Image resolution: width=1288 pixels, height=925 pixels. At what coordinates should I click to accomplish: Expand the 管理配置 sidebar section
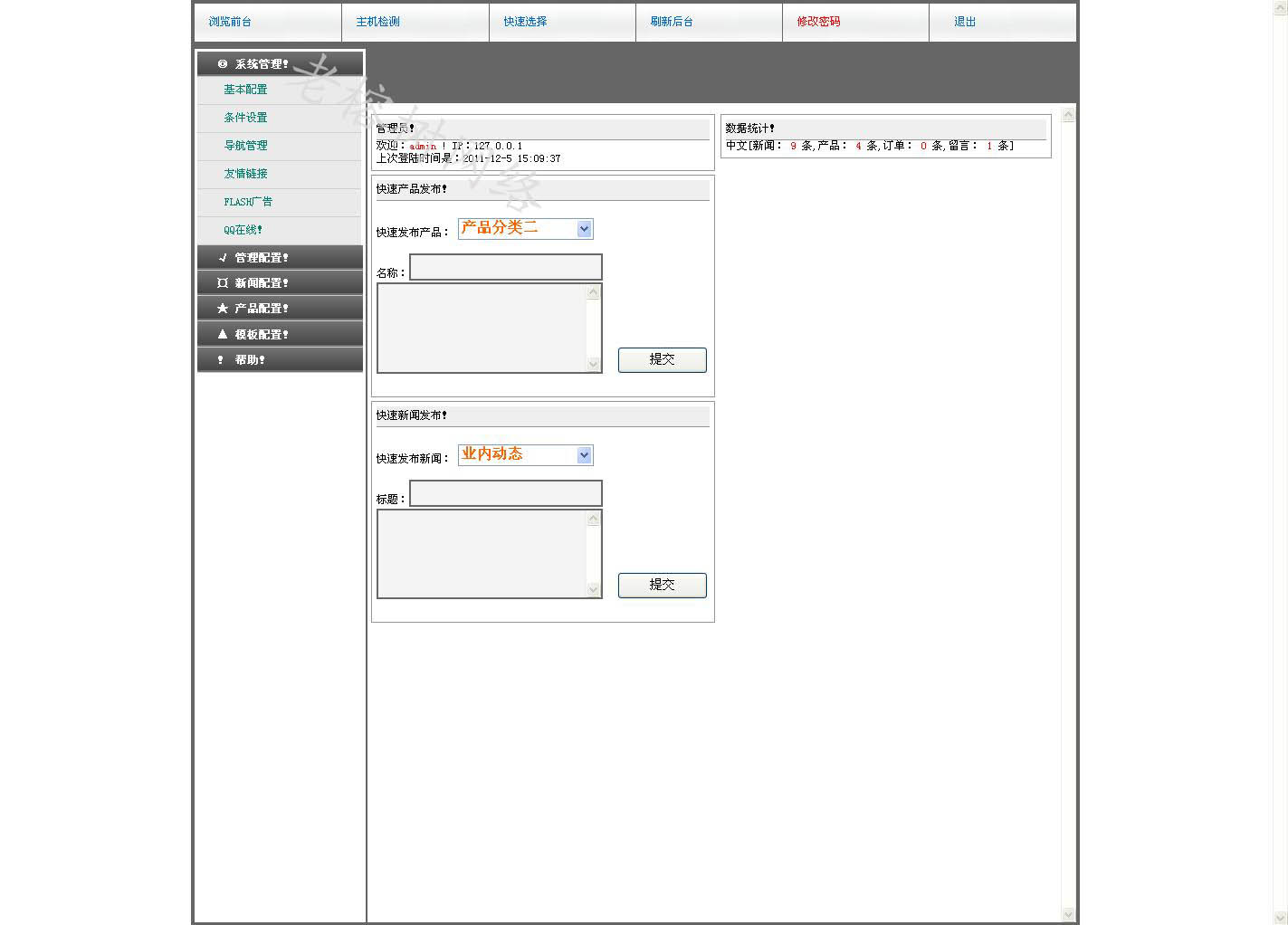coord(280,257)
